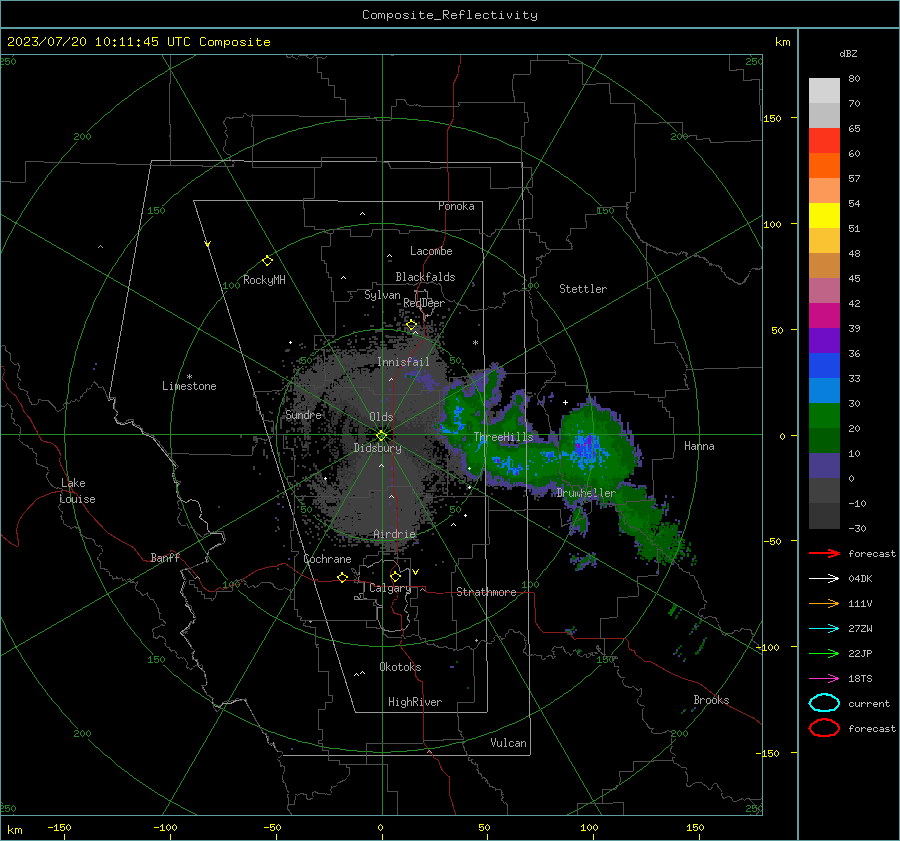Click the Olds town label
Viewport: 900px width, 841px height.
point(382,417)
